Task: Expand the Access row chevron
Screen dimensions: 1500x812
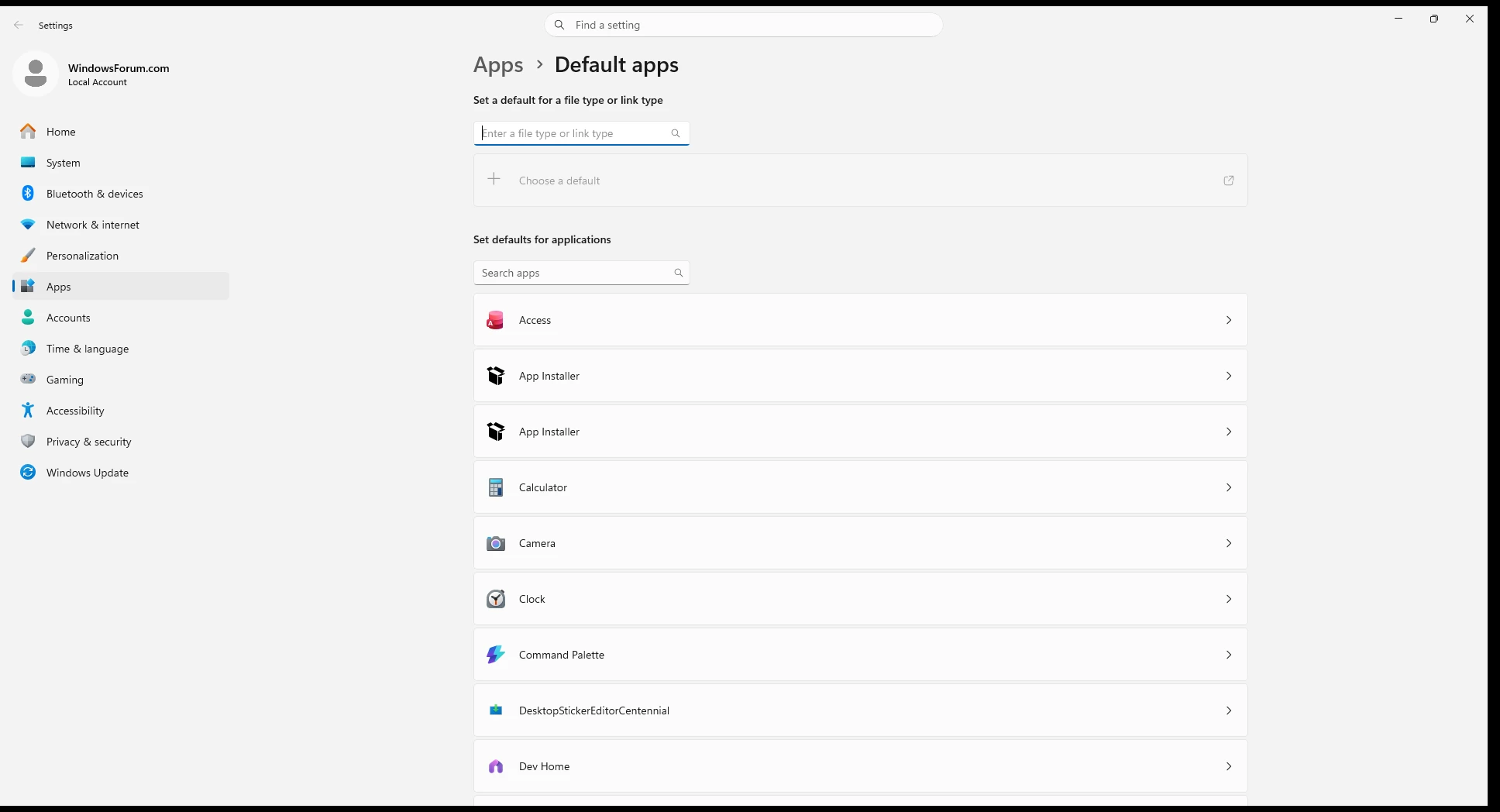Action: coord(1229,320)
